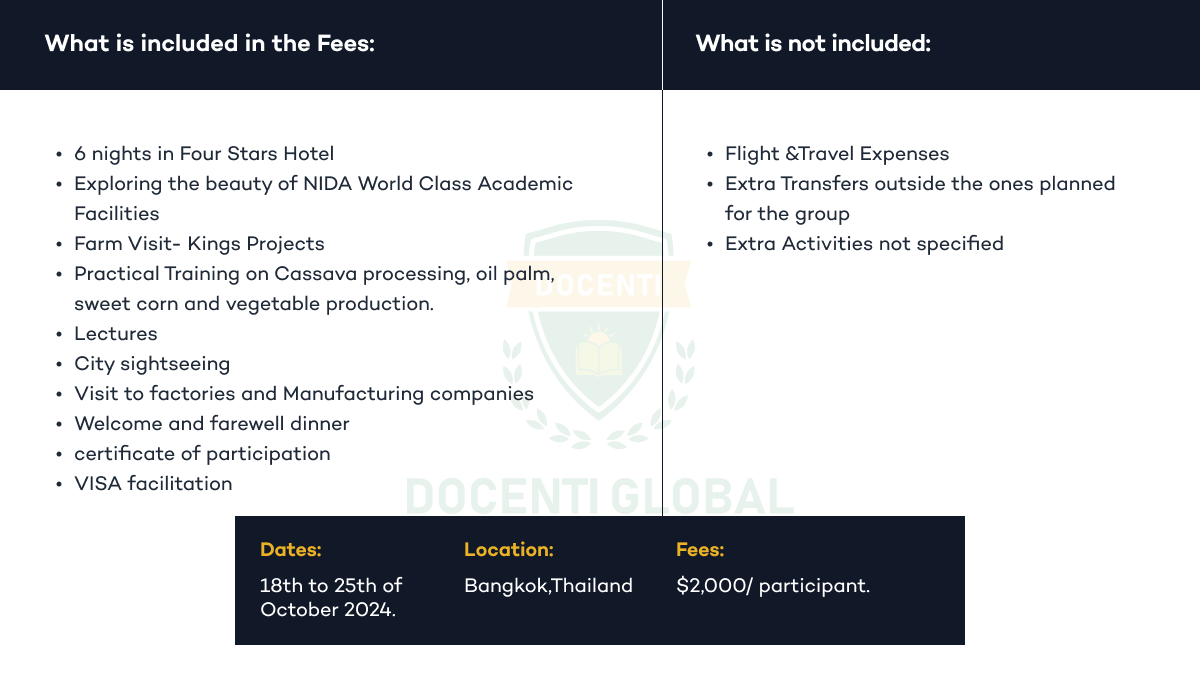Viewport: 1200px width, 700px height.
Task: Select the 'What is not included' heading
Action: [813, 44]
